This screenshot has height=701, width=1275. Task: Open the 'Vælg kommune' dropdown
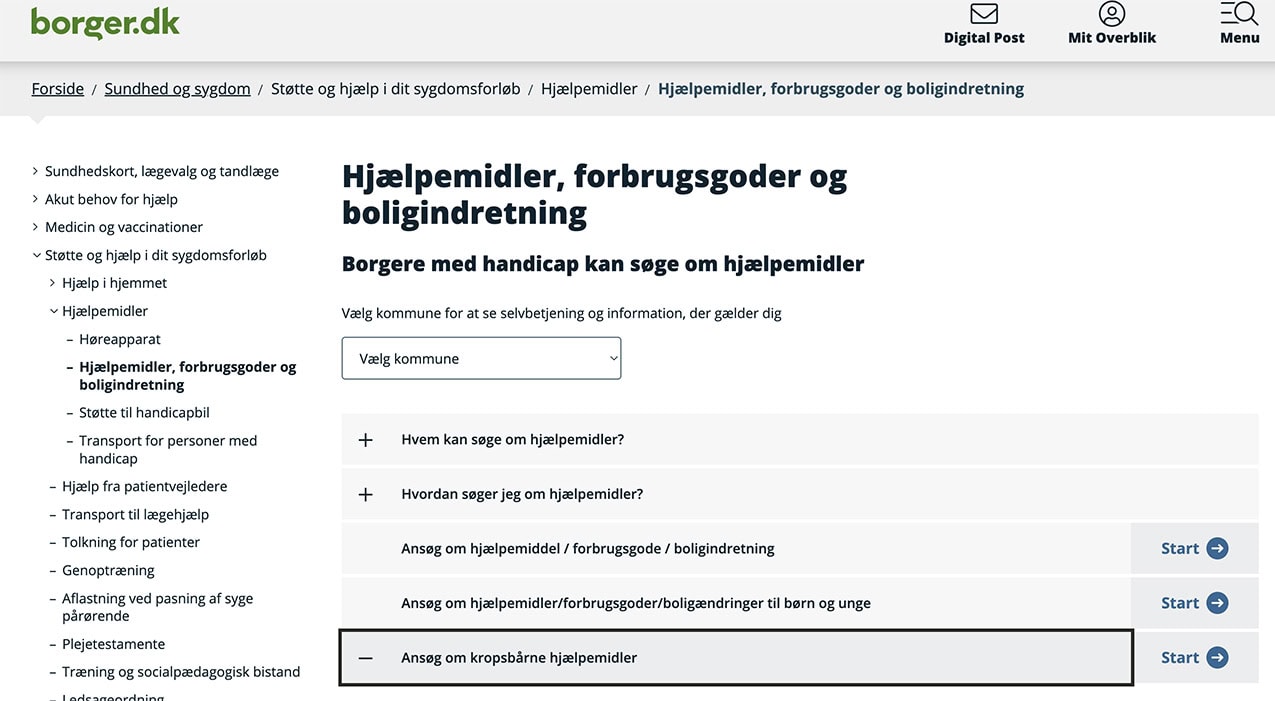481,357
